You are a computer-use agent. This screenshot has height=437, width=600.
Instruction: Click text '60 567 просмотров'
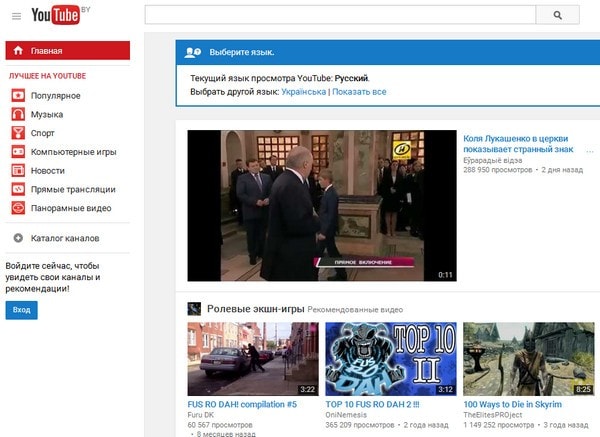(220, 425)
